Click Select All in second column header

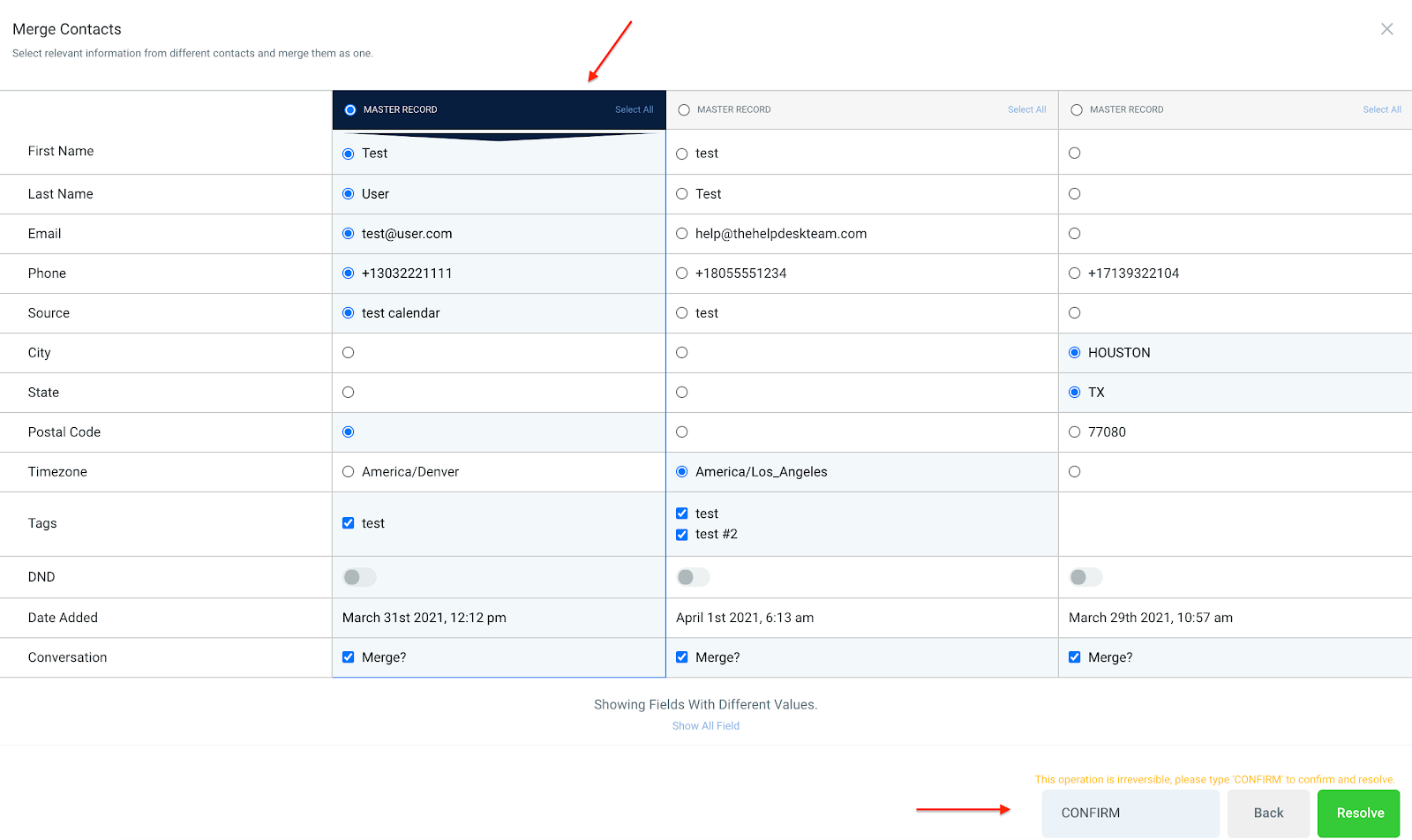[x=1026, y=110]
